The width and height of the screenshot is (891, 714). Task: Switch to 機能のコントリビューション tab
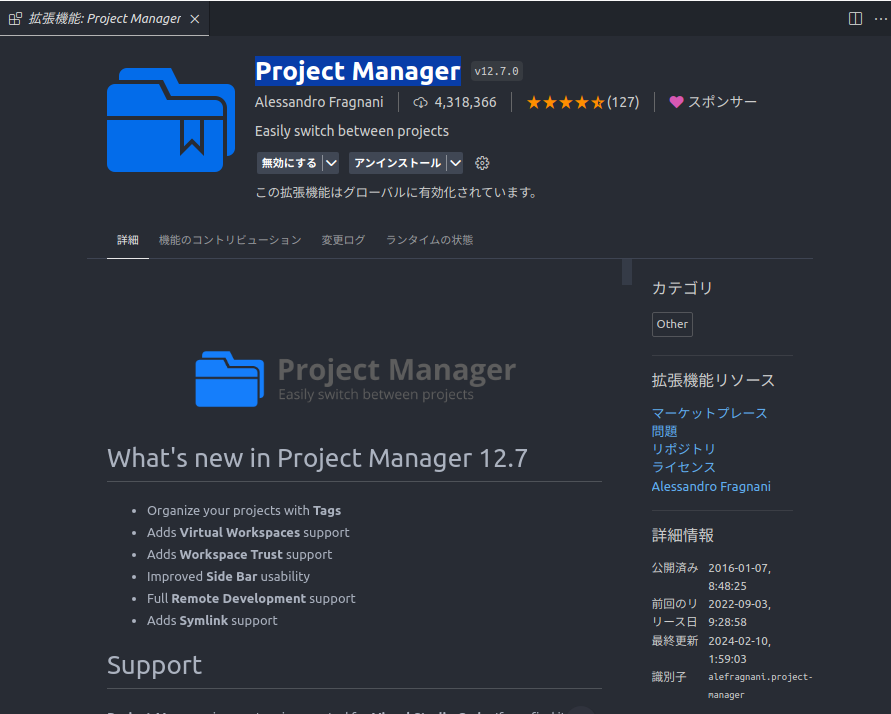230,240
